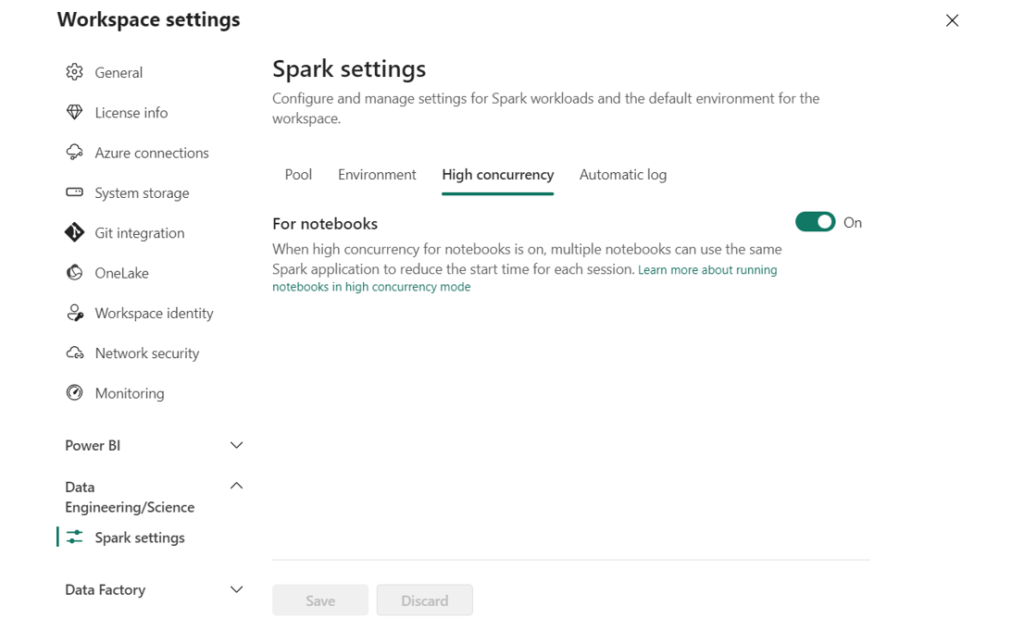Image resolution: width=1024 pixels, height=643 pixels.
Task: Open the Automatic log tab
Action: coord(623,174)
